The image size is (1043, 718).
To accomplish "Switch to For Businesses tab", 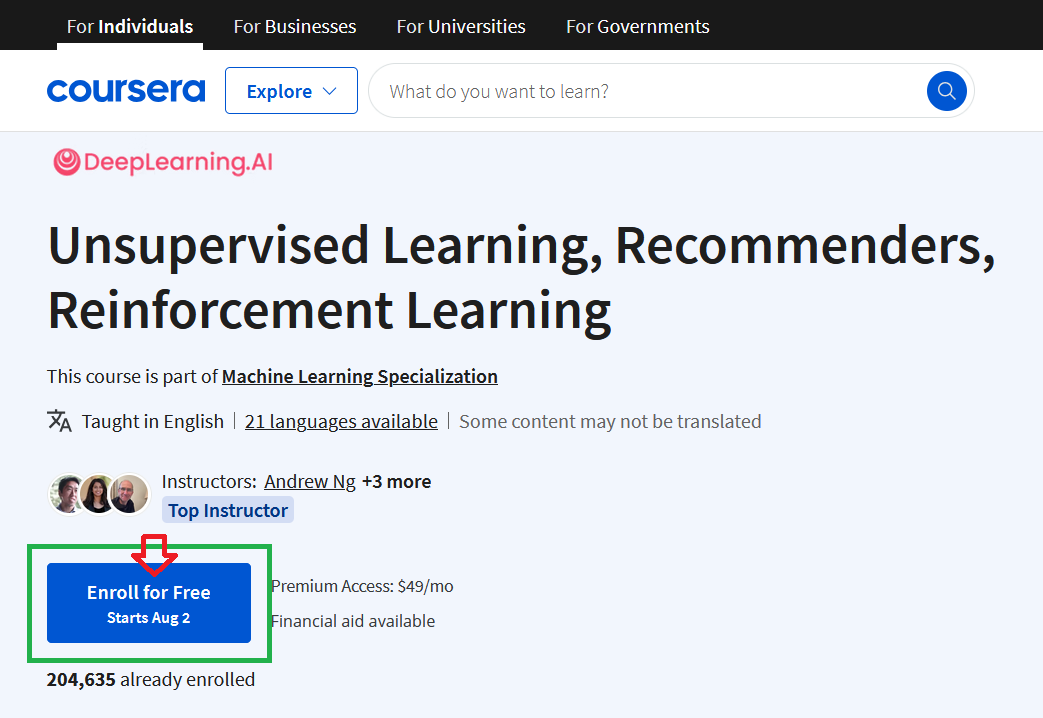I will (x=295, y=27).
